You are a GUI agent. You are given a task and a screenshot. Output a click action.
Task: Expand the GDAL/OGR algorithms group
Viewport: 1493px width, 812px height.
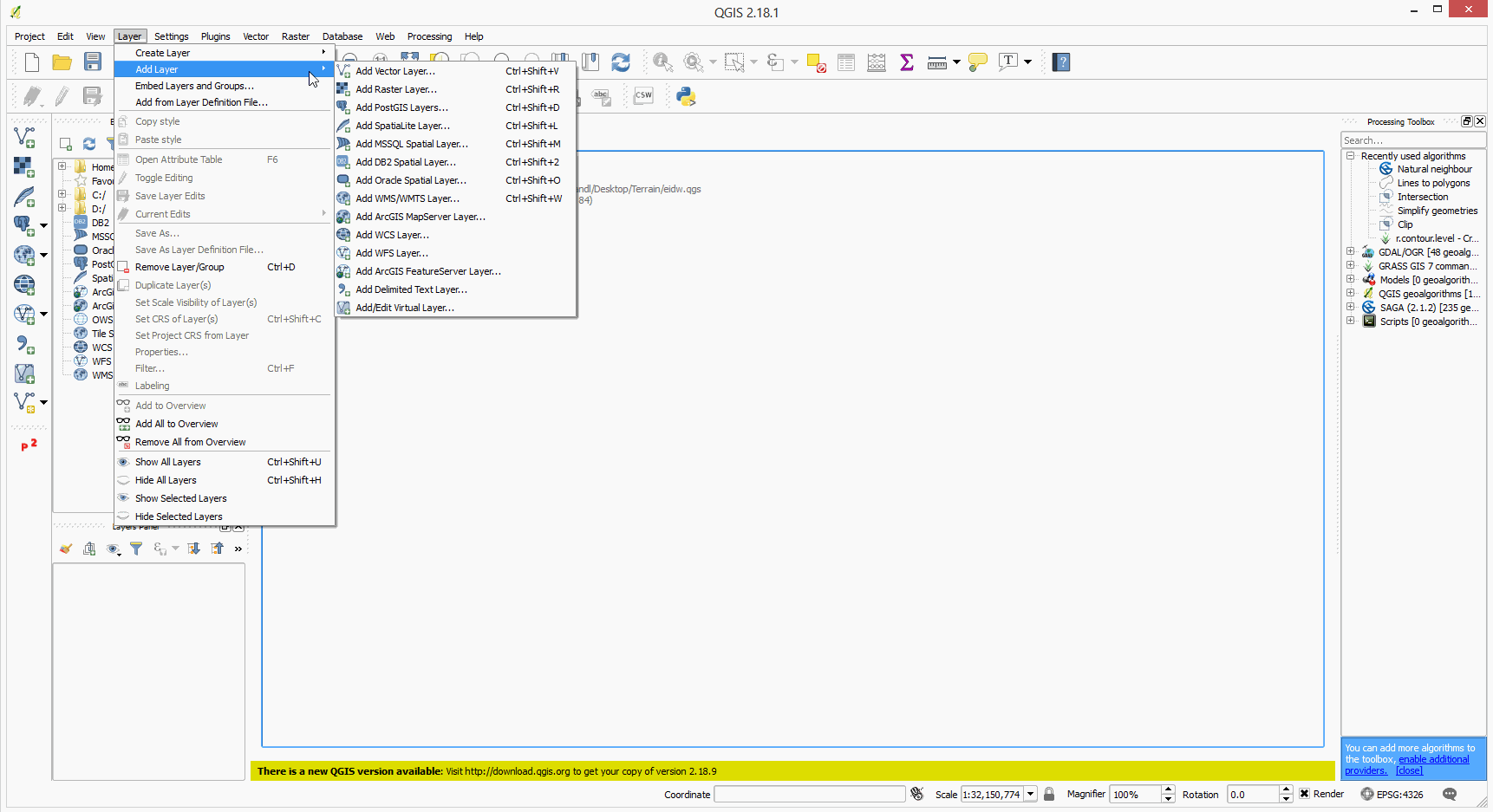pyautogui.click(x=1350, y=252)
